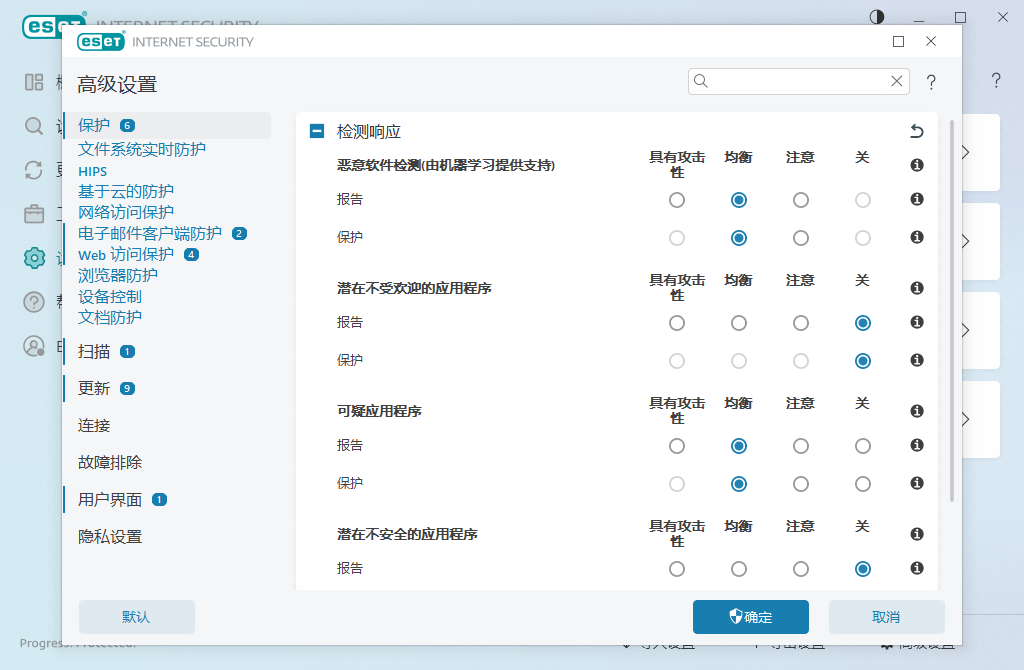The width and height of the screenshot is (1024, 670).
Task: Set 潜在不受欢迎的应用程序 报告 to 具有攻击性
Action: pos(677,323)
